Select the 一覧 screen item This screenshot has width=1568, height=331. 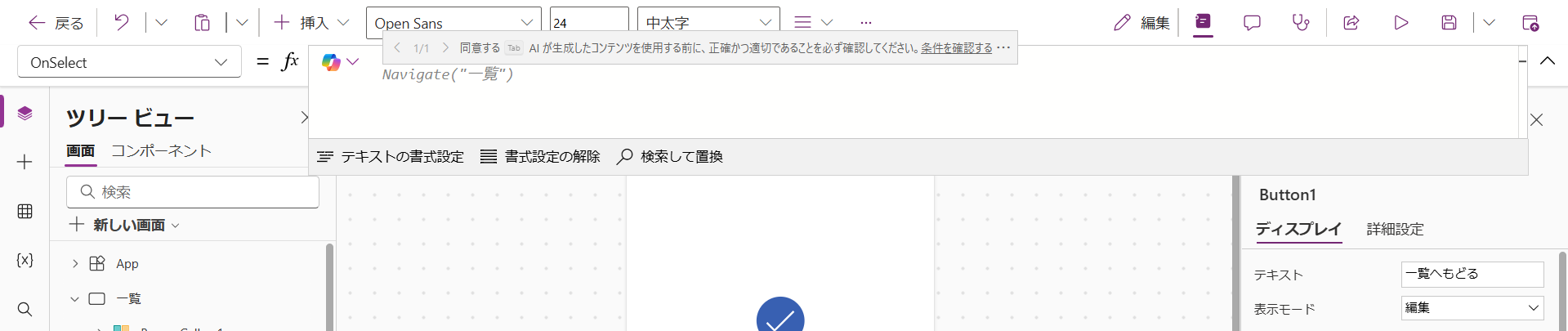coord(128,299)
